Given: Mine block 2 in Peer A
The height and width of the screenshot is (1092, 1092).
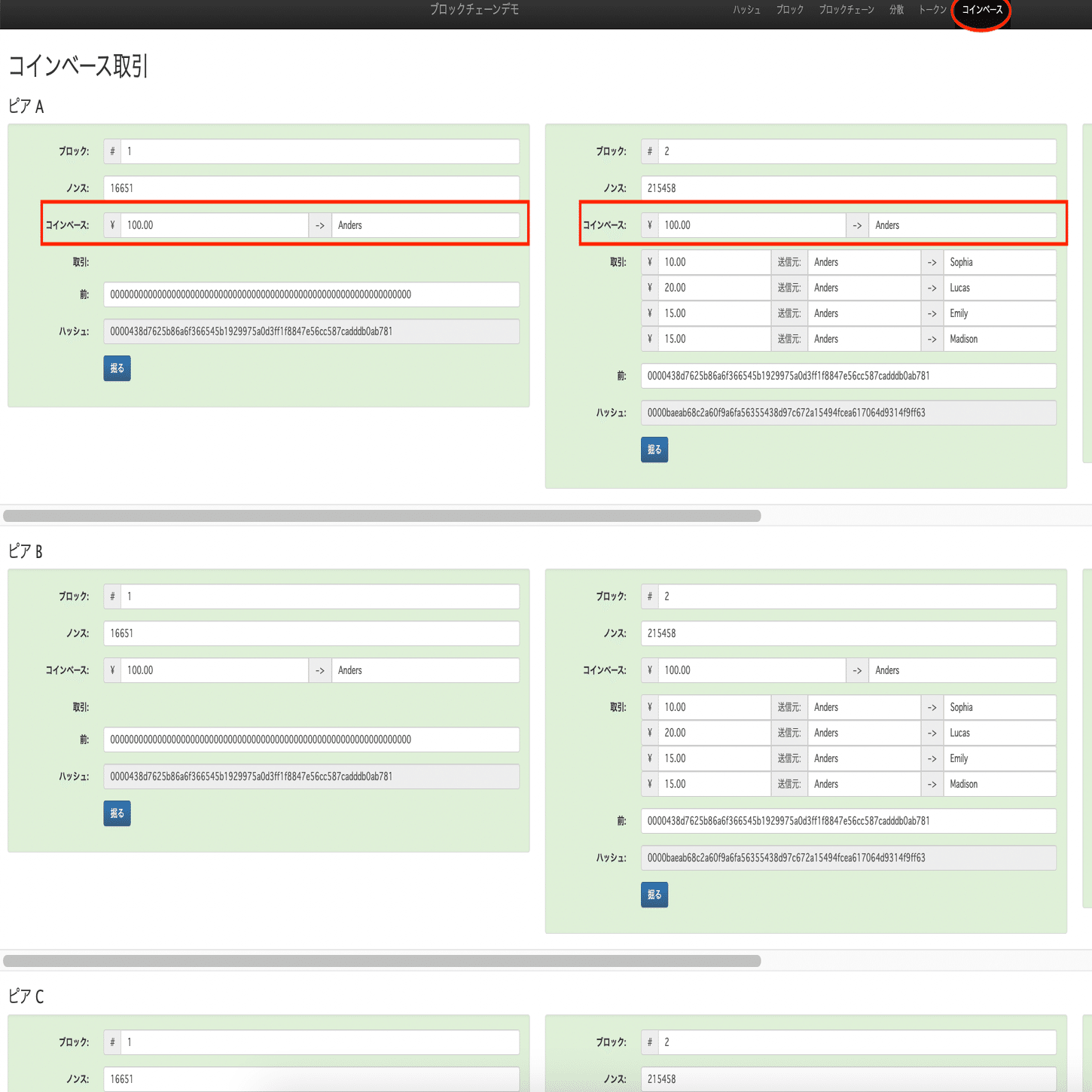Looking at the screenshot, I should tap(654, 450).
